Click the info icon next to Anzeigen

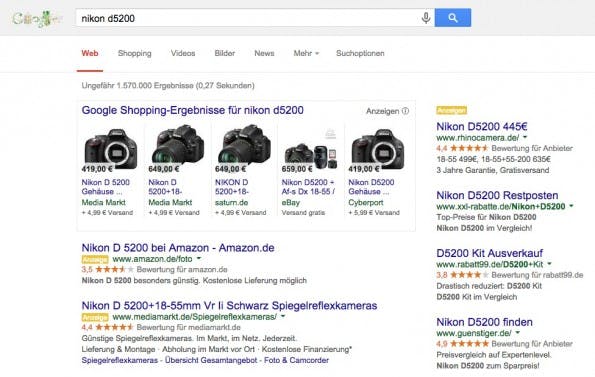[405, 111]
